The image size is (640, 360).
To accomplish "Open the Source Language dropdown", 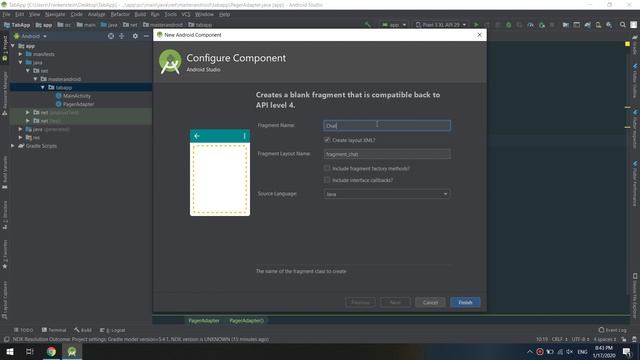I will click(x=387, y=194).
